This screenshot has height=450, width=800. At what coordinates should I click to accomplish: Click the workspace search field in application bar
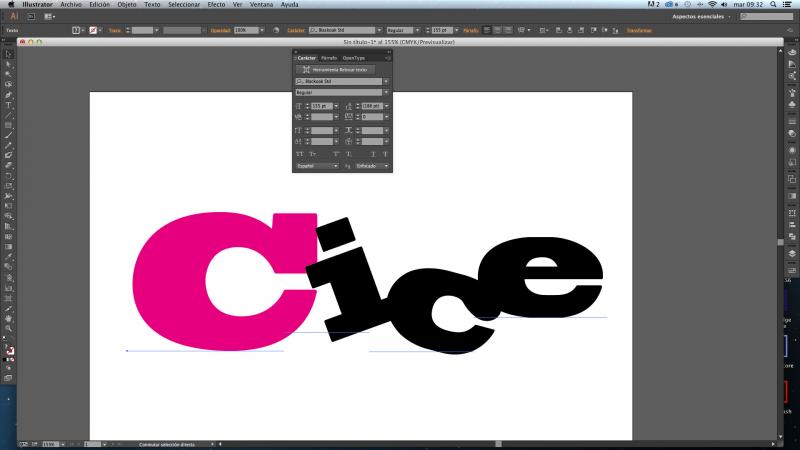click(767, 17)
